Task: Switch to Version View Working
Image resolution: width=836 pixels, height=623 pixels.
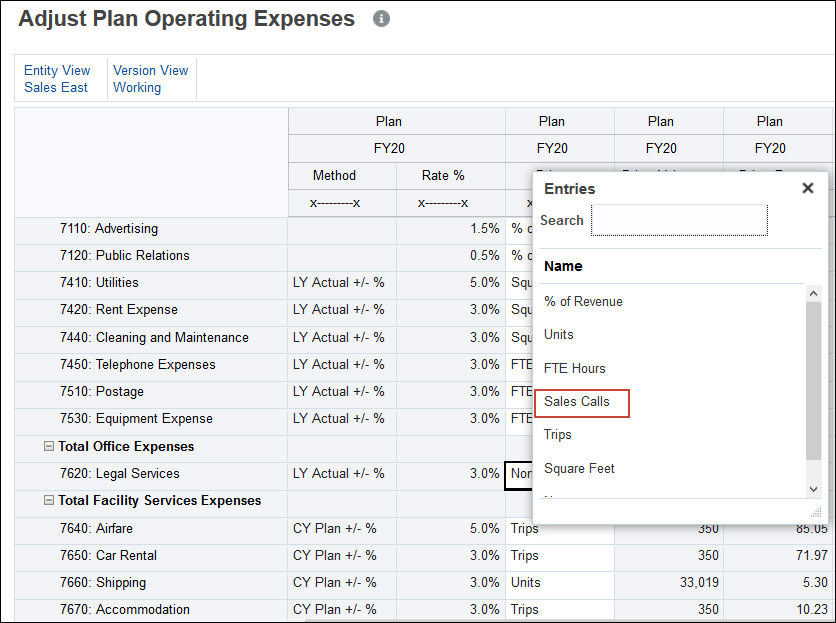Action: pyautogui.click(x=151, y=79)
